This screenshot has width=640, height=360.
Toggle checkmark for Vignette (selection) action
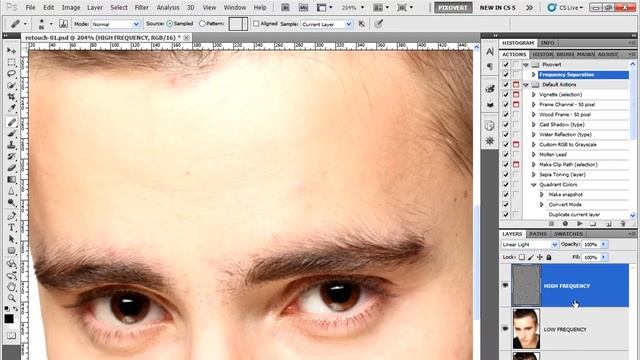coord(506,94)
